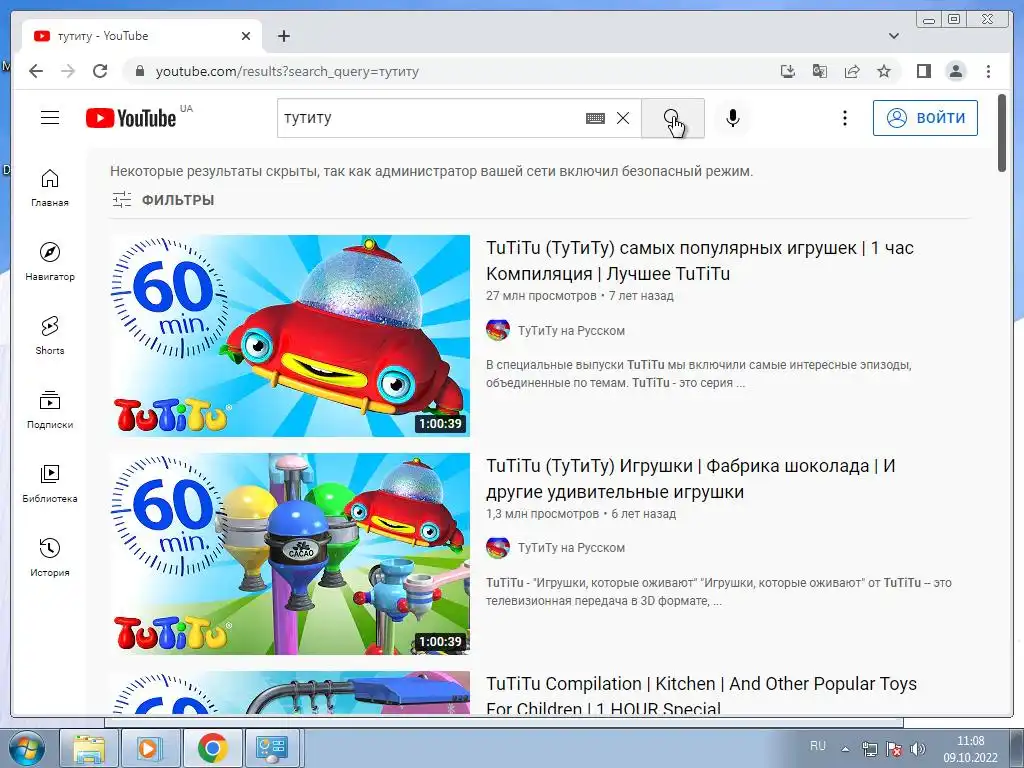Open Chrome three-dot menu
1024x768 pixels.
tap(988, 71)
